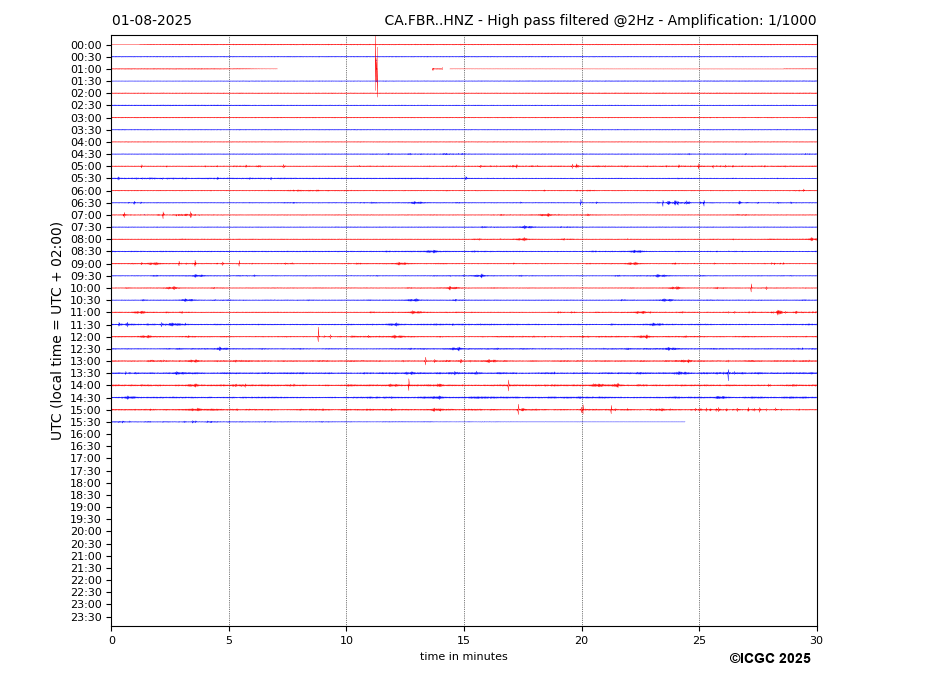Click the 10:00 time row label

click(86, 289)
